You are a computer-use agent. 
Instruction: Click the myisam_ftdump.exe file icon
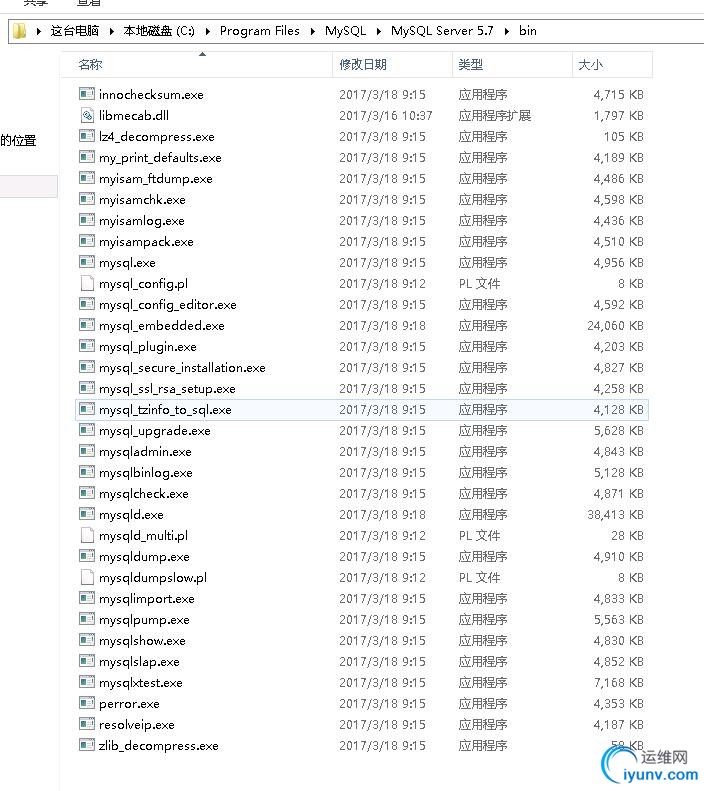click(x=87, y=178)
